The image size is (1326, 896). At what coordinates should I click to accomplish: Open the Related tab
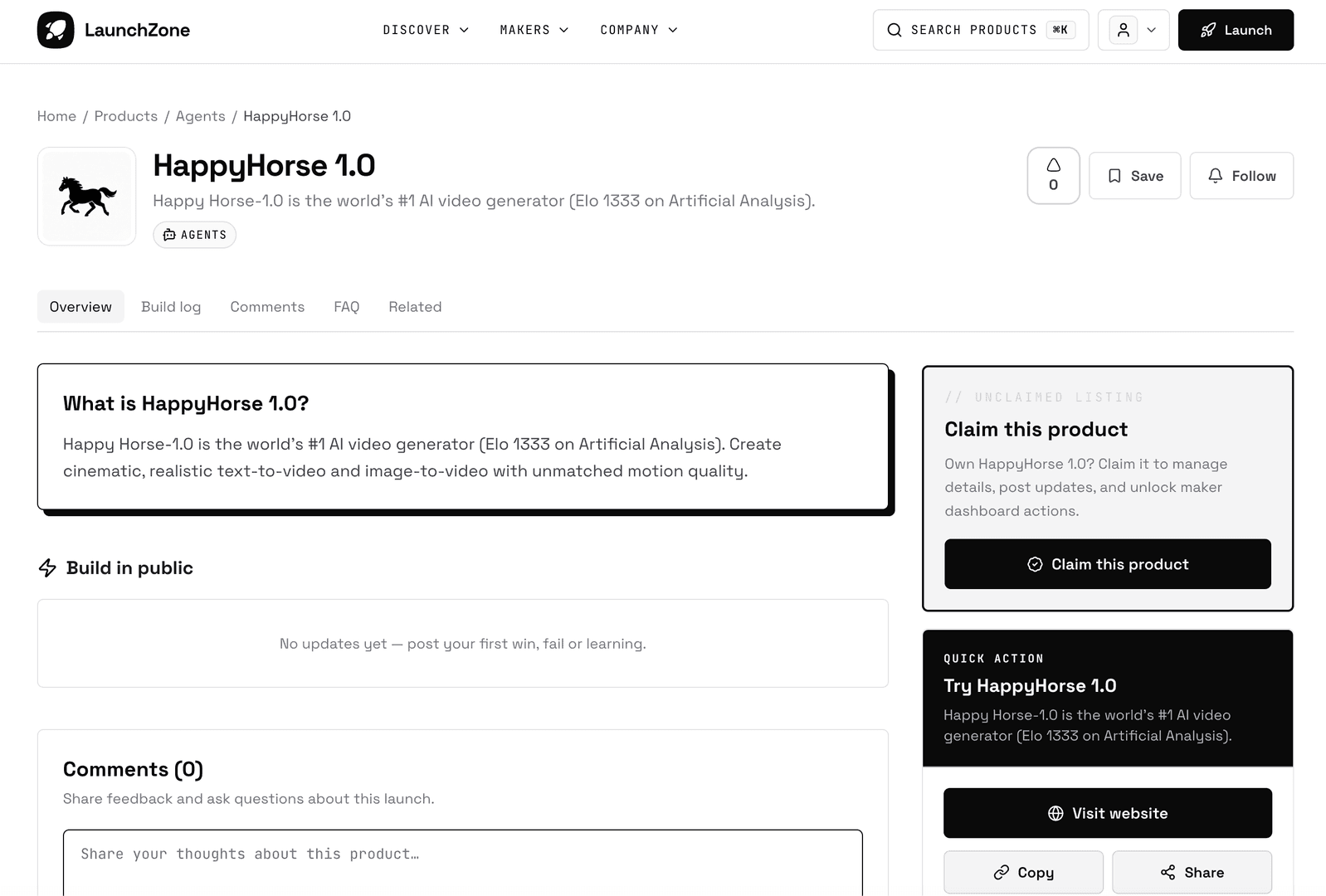[x=415, y=307]
